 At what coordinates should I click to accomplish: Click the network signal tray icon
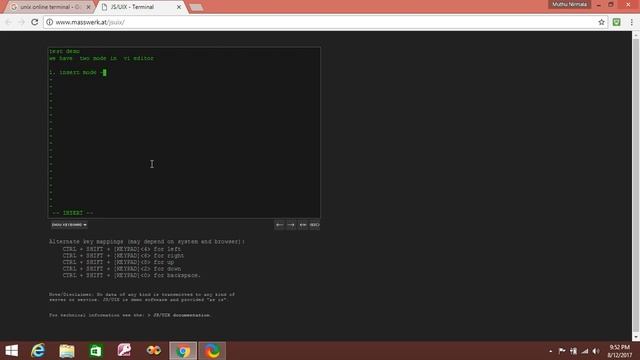[x=585, y=351]
